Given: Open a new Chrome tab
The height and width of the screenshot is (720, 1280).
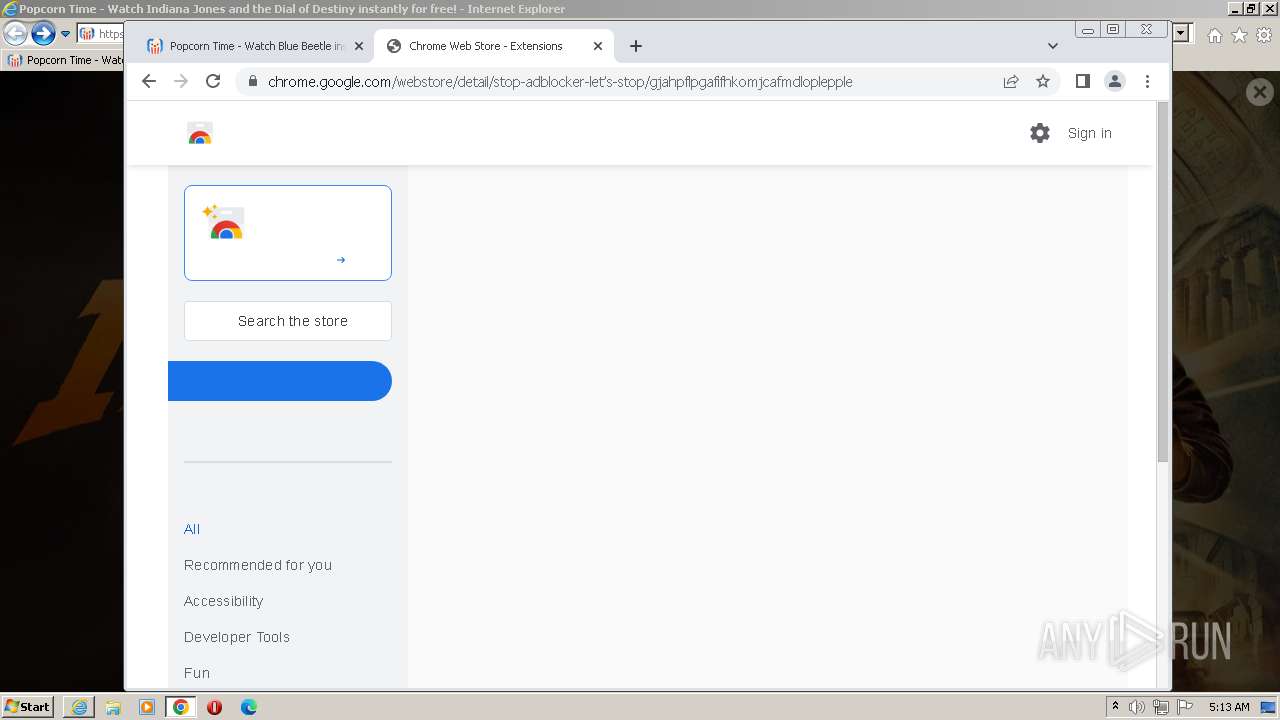Looking at the screenshot, I should [x=636, y=46].
